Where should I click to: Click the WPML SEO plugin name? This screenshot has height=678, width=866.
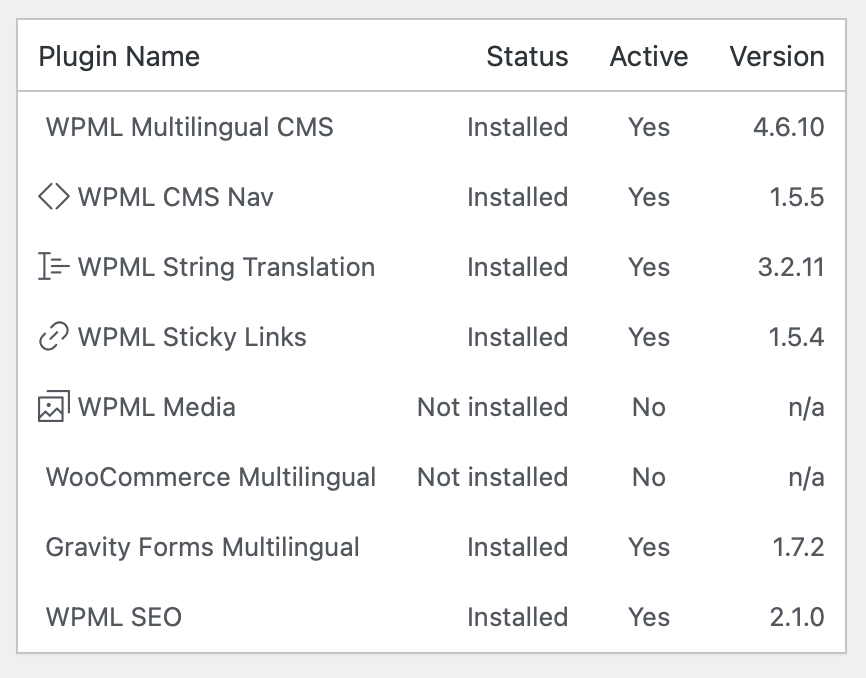(x=114, y=617)
